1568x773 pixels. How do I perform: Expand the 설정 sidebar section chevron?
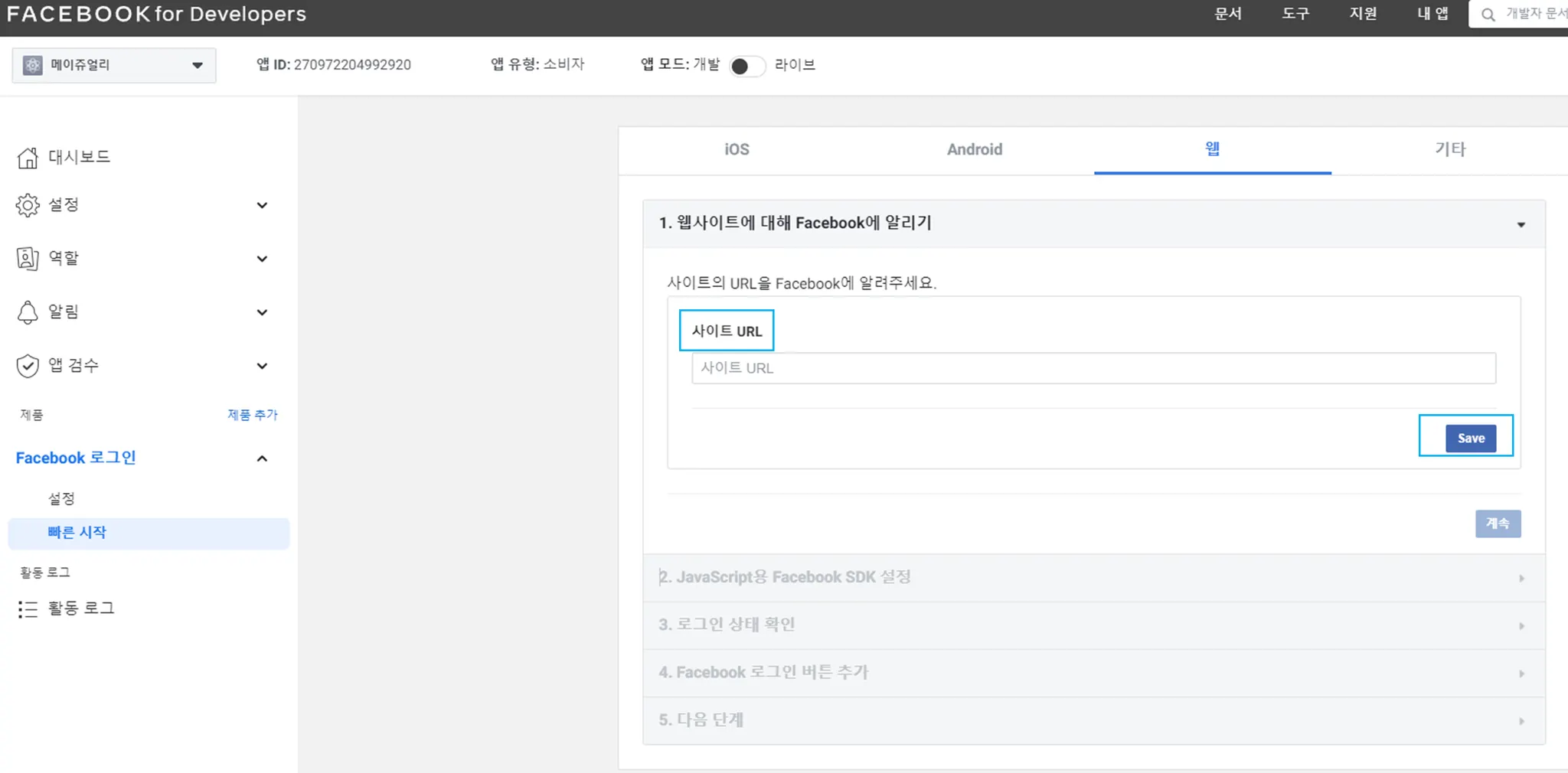click(x=262, y=205)
